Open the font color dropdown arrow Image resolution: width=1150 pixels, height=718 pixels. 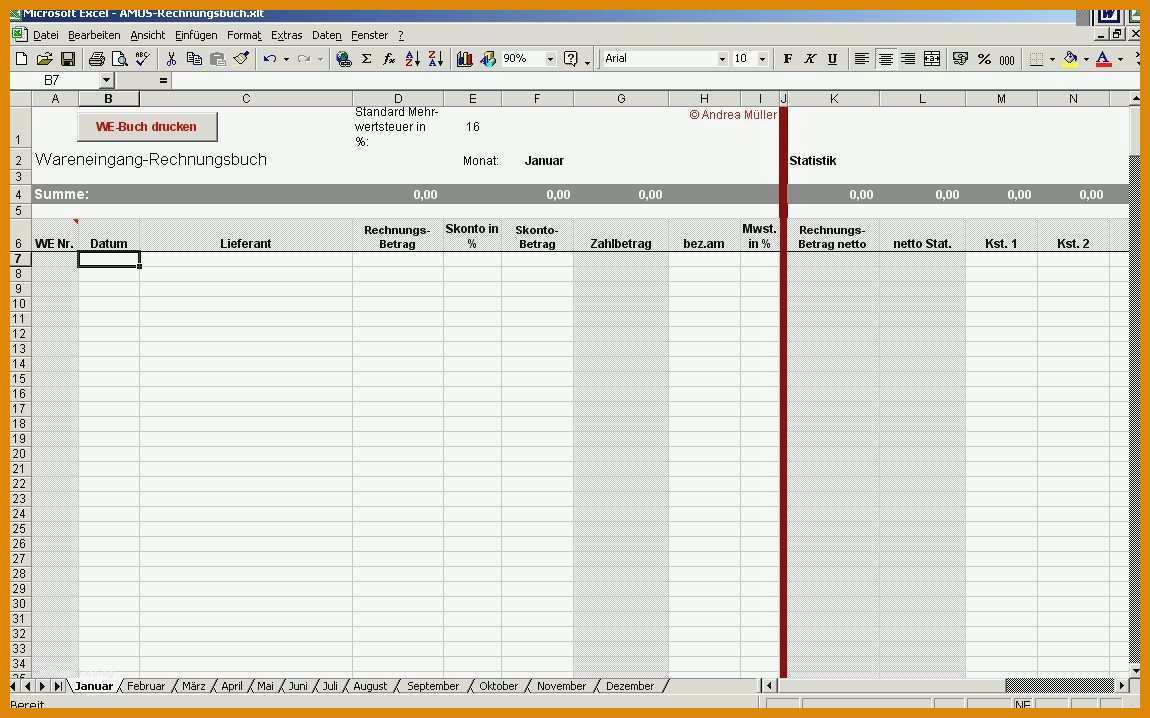click(x=1120, y=59)
